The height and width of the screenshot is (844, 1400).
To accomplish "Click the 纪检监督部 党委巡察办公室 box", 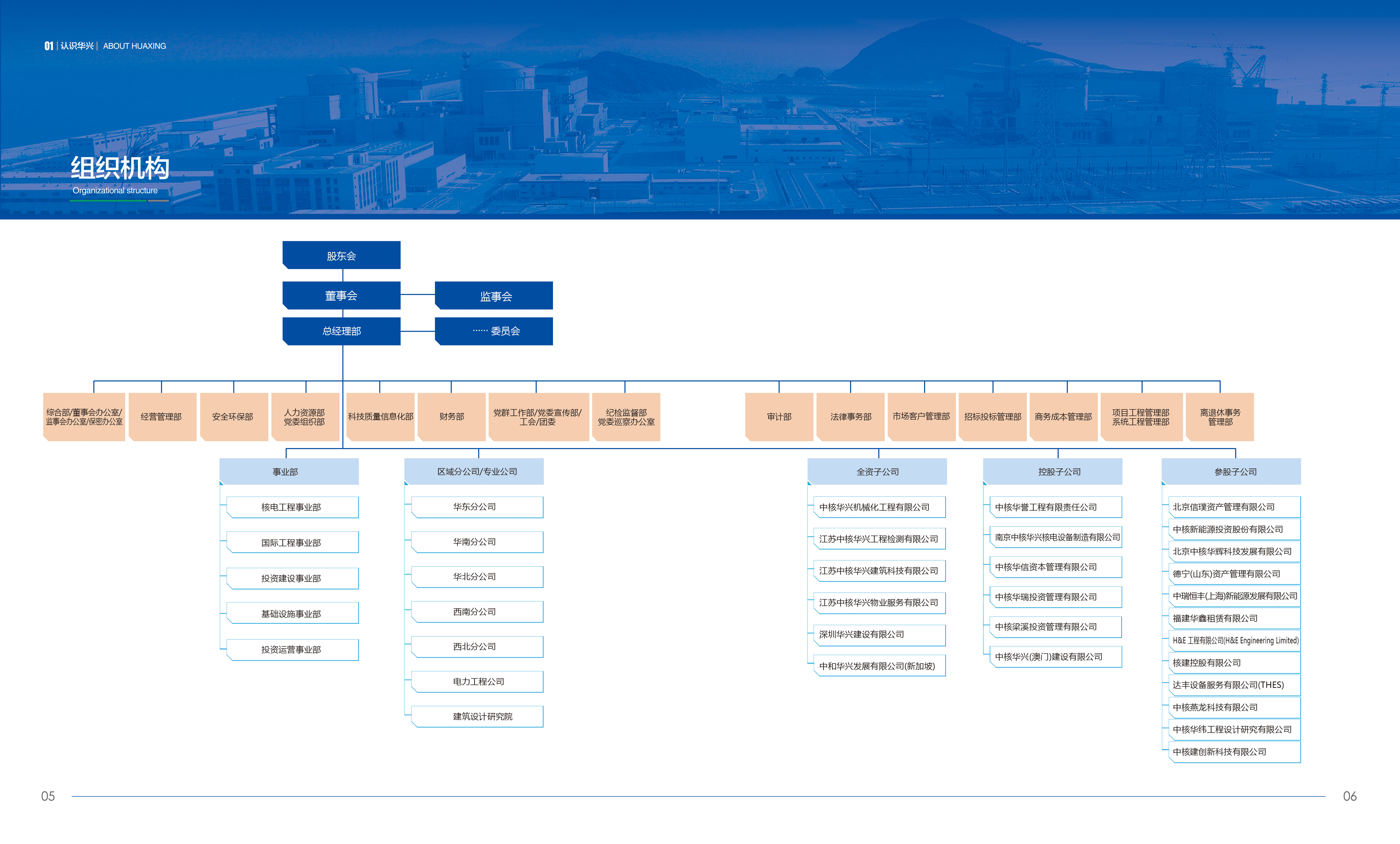I will point(626,416).
